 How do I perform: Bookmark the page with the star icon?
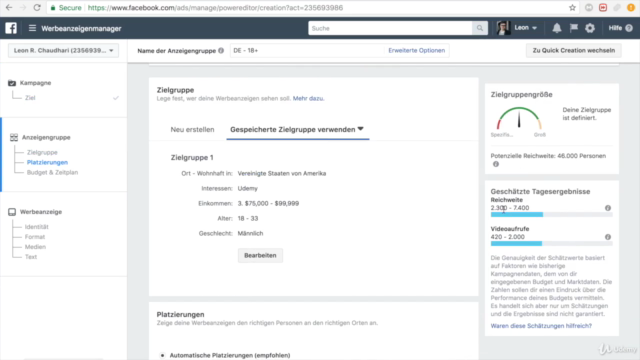pyautogui.click(x=572, y=7)
